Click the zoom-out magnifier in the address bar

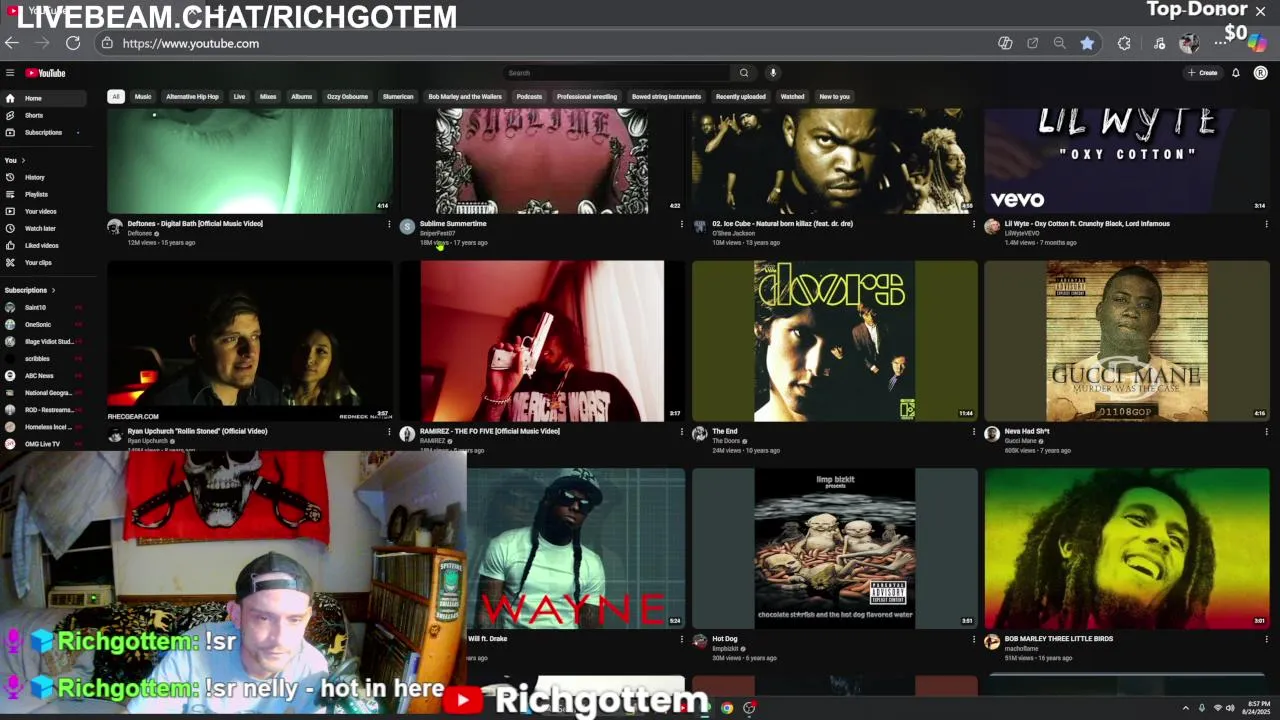point(1060,43)
